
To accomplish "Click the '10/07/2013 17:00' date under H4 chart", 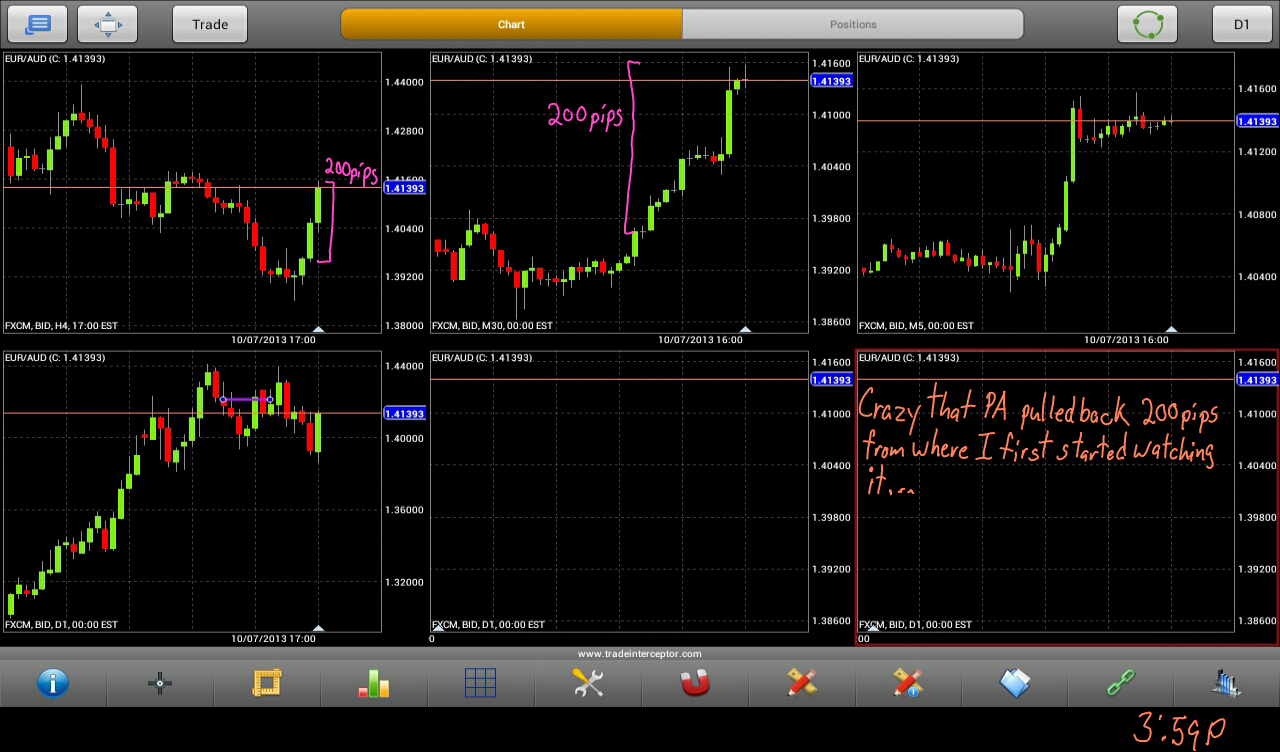I will [273, 340].
